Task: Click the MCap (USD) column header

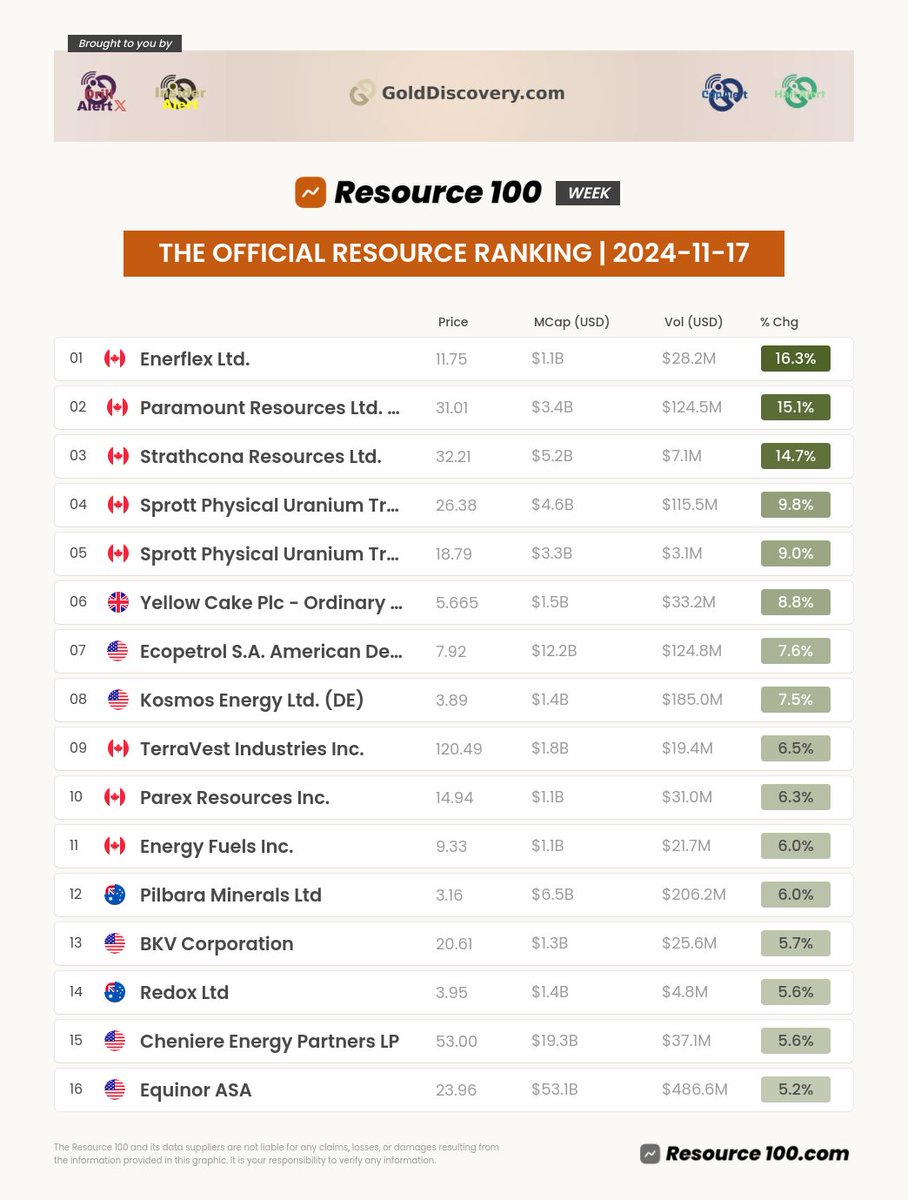Action: 572,322
